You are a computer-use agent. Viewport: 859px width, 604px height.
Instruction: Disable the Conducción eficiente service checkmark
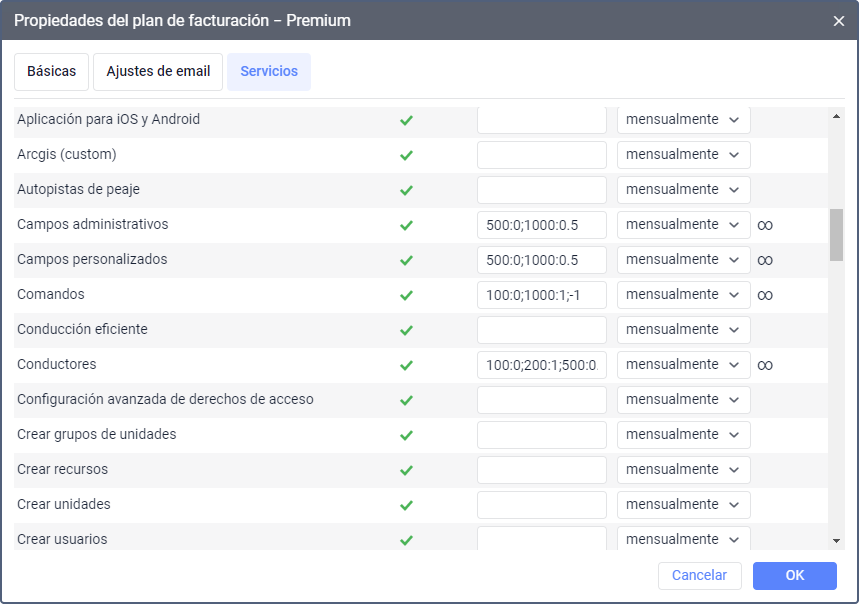(x=406, y=330)
